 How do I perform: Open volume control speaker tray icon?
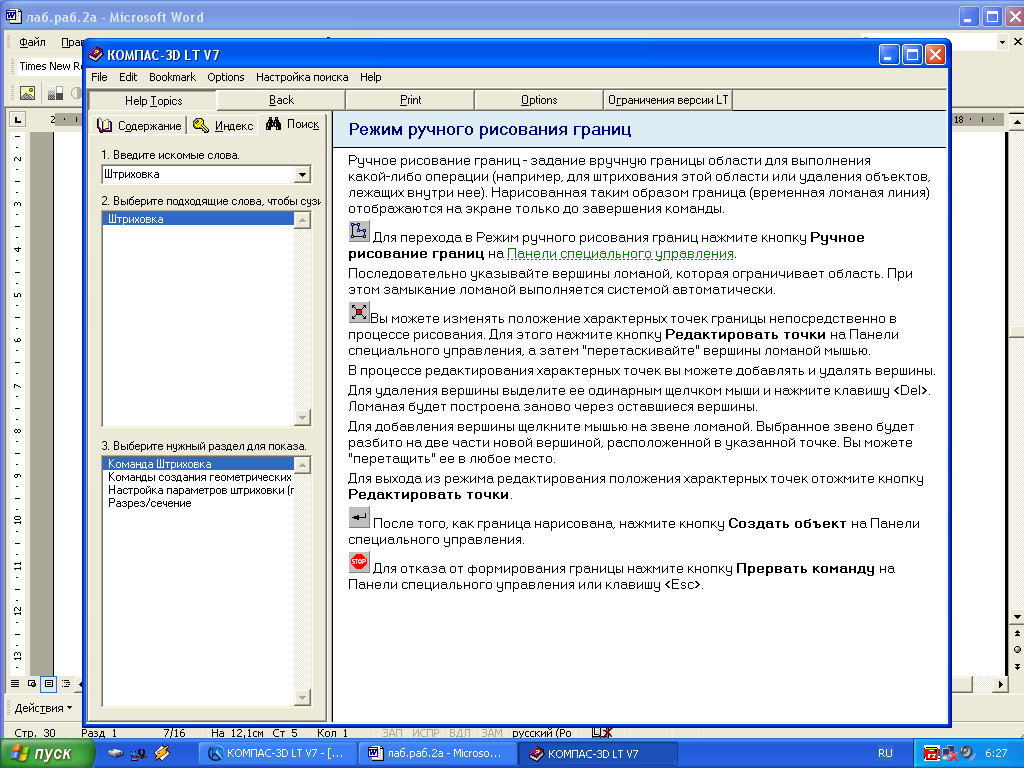(x=967, y=753)
